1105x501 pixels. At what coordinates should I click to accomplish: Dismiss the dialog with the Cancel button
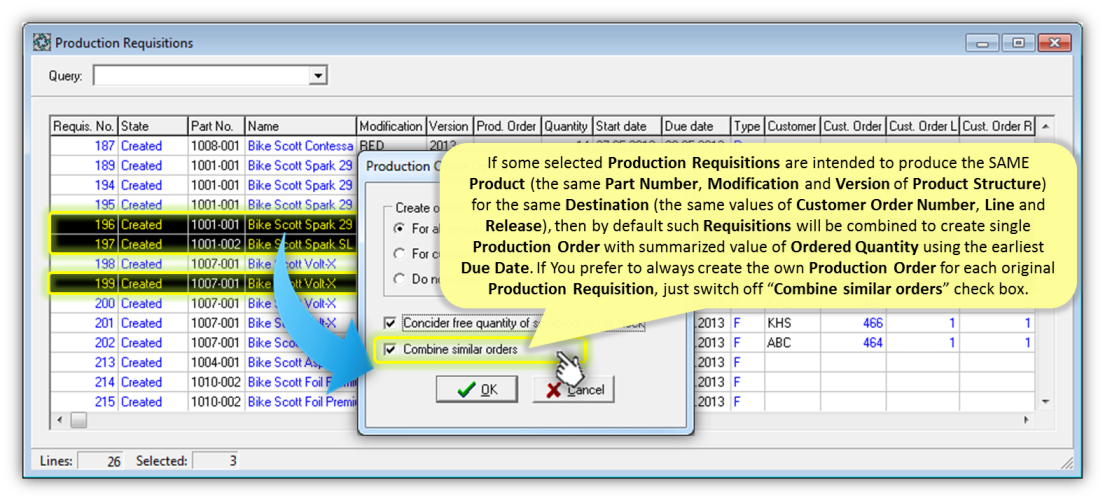[x=573, y=389]
